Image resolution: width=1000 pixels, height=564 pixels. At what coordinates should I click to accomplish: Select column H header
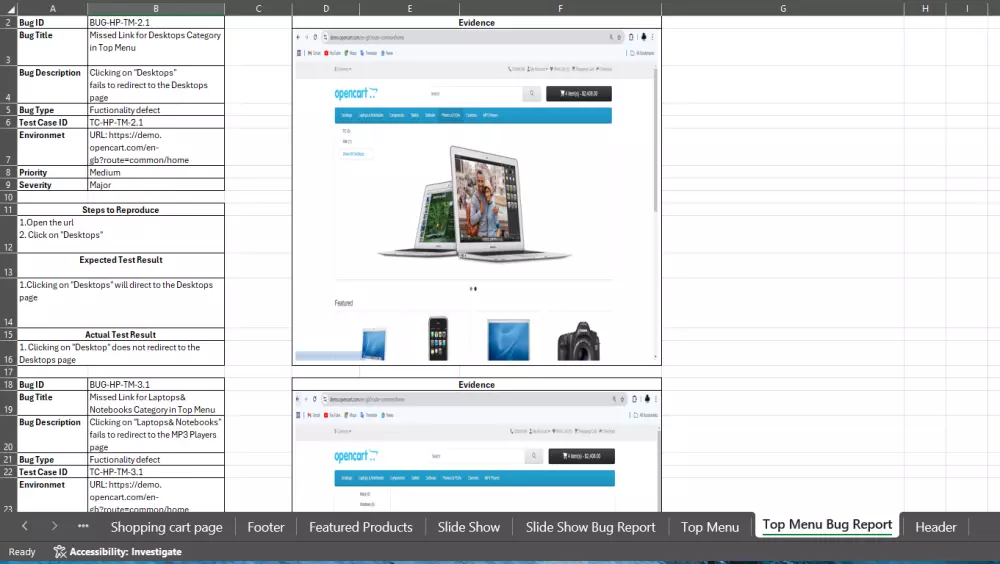pos(925,9)
